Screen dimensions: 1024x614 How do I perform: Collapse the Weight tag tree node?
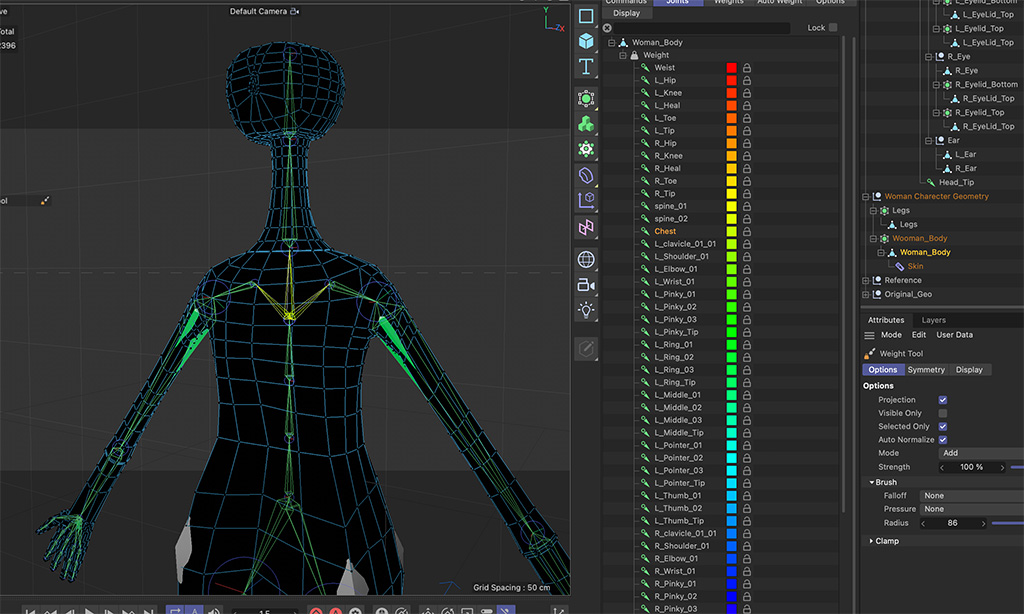pyautogui.click(x=623, y=56)
